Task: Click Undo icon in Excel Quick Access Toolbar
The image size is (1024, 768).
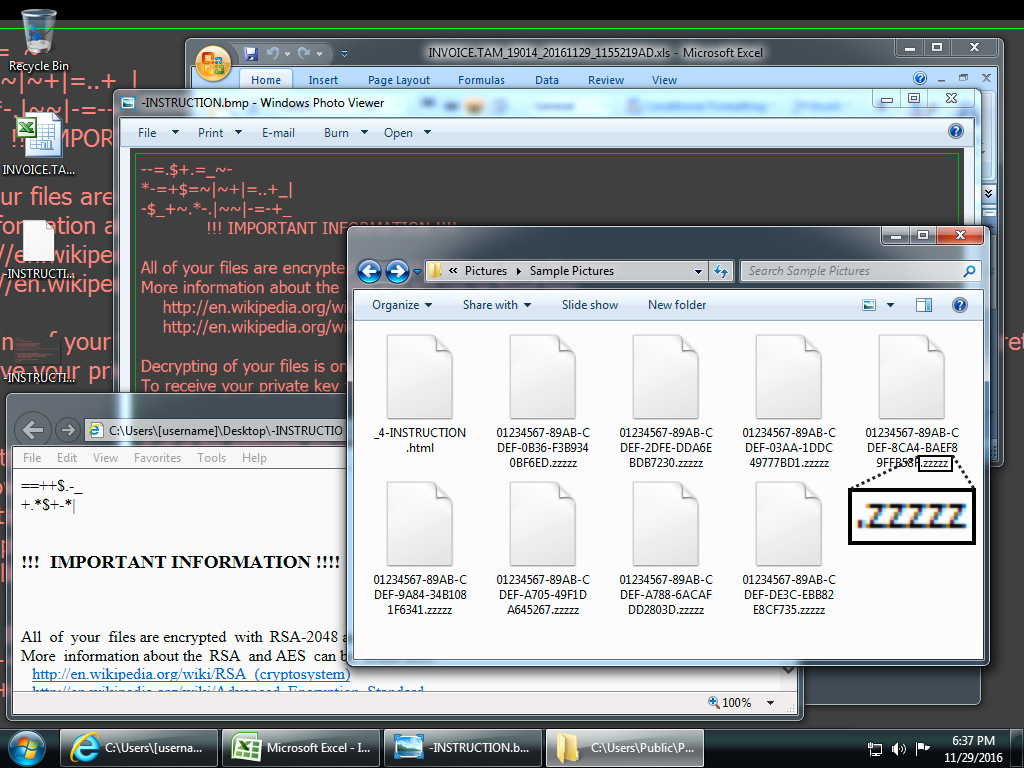Action: coord(272,54)
